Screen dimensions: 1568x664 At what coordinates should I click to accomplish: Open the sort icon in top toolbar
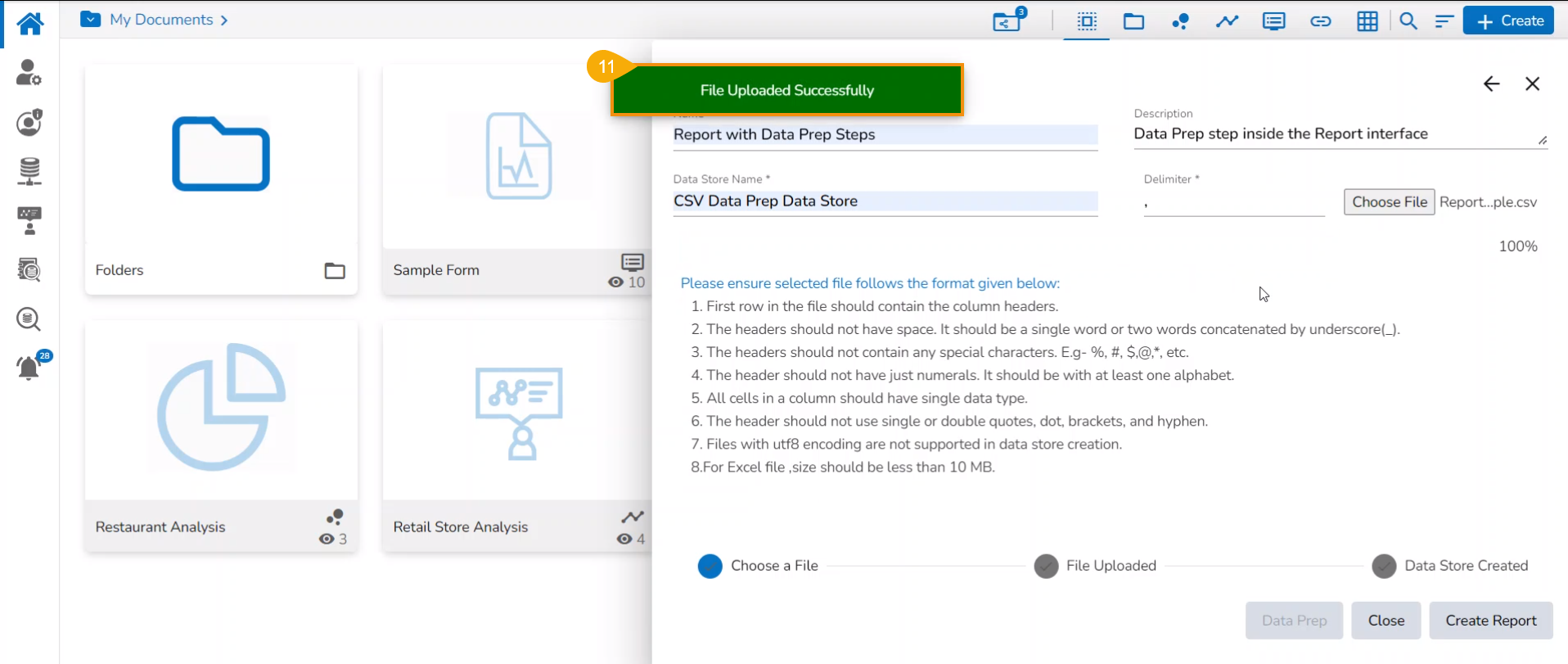tap(1444, 21)
